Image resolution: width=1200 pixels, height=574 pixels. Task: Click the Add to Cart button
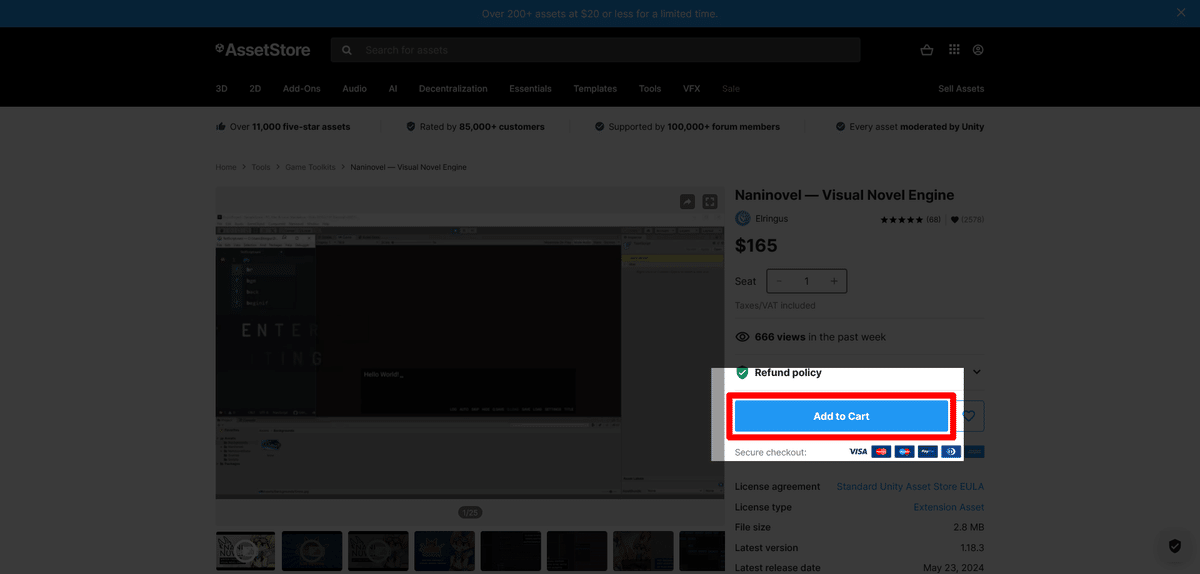[x=841, y=416]
